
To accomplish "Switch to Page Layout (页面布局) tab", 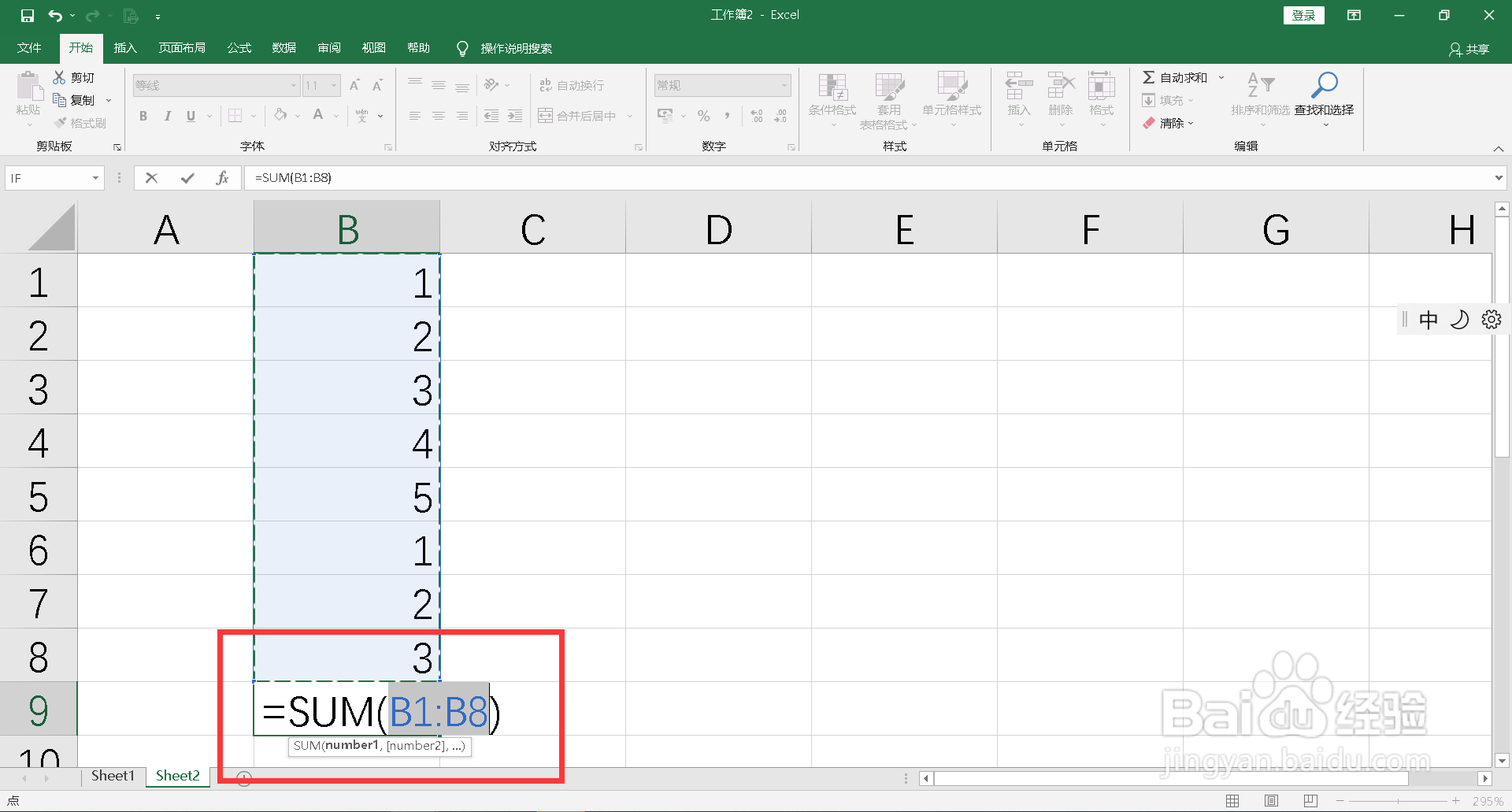I will click(x=182, y=48).
